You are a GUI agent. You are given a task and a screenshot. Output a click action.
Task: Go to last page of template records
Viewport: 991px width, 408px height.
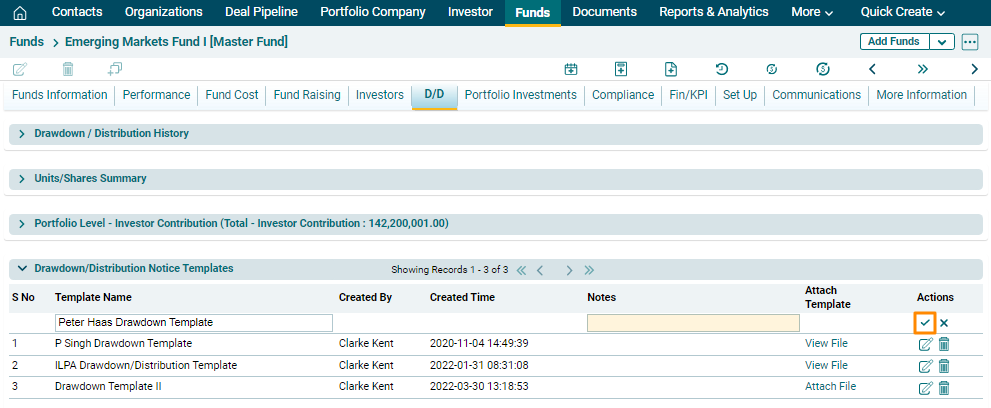pyautogui.click(x=590, y=270)
